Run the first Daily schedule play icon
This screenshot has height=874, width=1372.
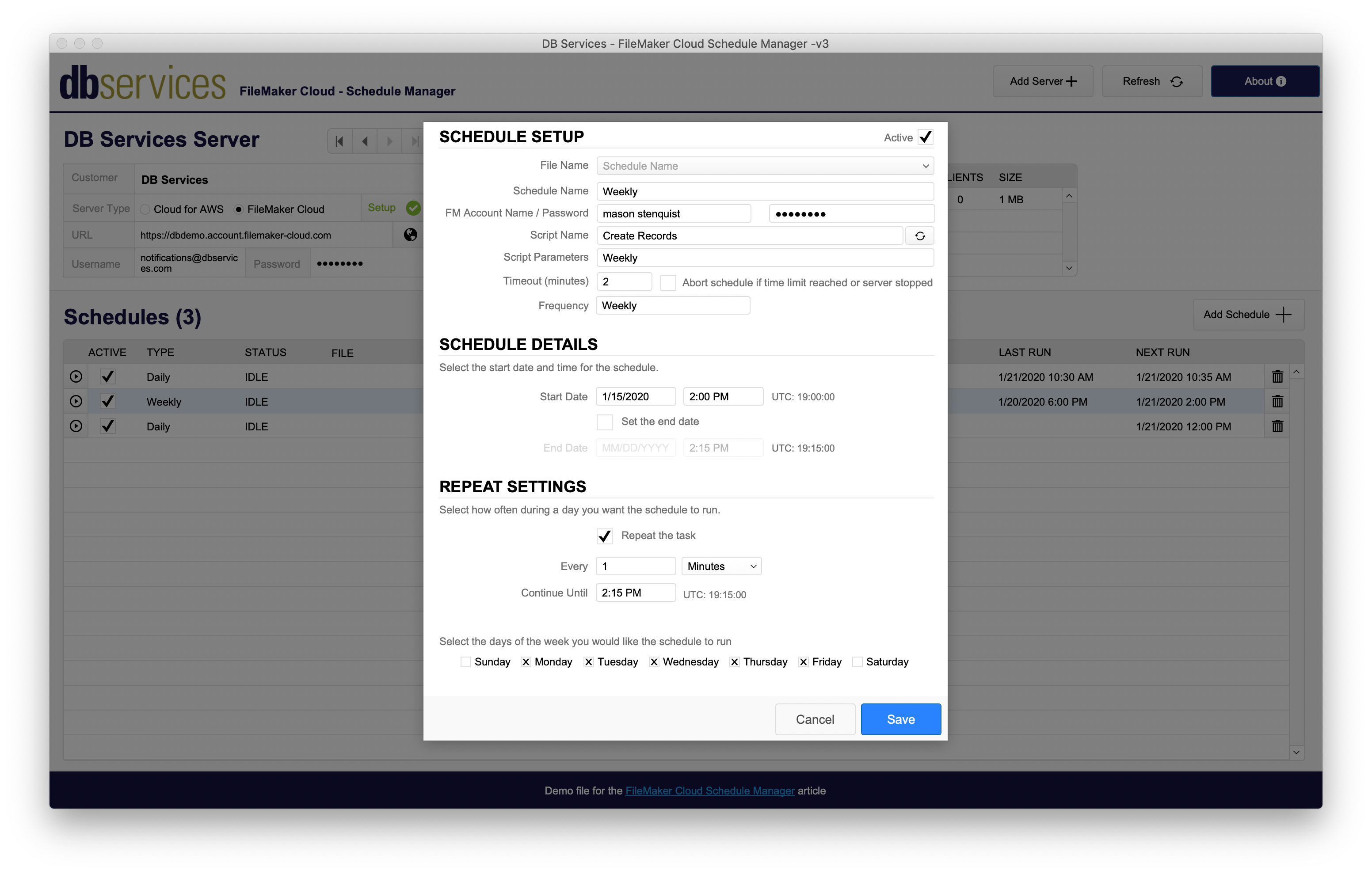76,377
